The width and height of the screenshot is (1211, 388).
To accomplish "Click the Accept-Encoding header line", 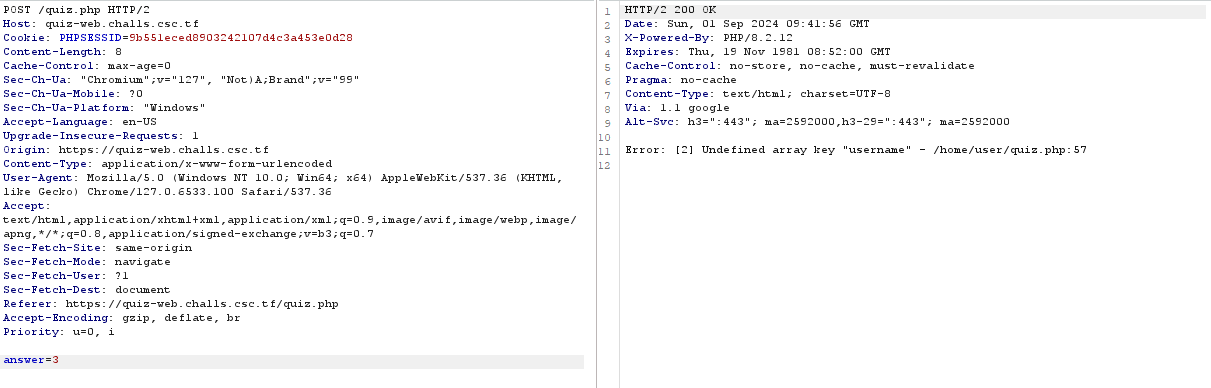I will pos(122,317).
